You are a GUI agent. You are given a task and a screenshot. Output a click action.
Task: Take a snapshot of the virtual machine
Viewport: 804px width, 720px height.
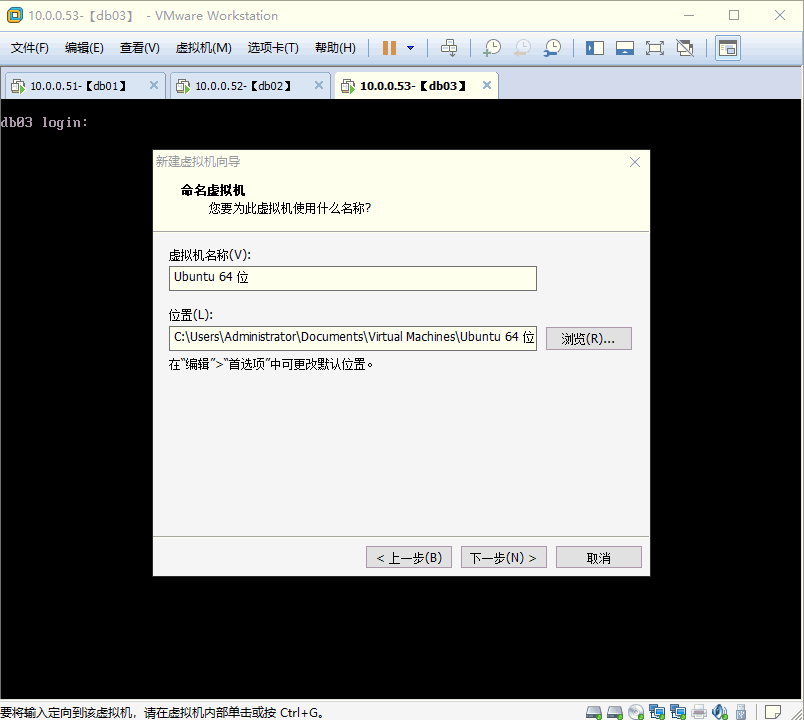tap(490, 47)
